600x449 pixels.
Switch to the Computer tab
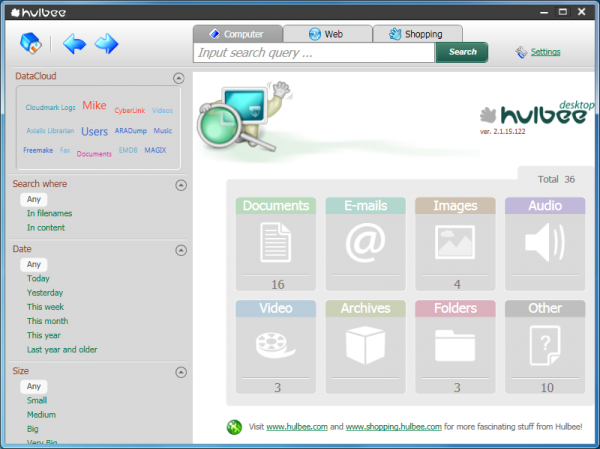(x=238, y=34)
